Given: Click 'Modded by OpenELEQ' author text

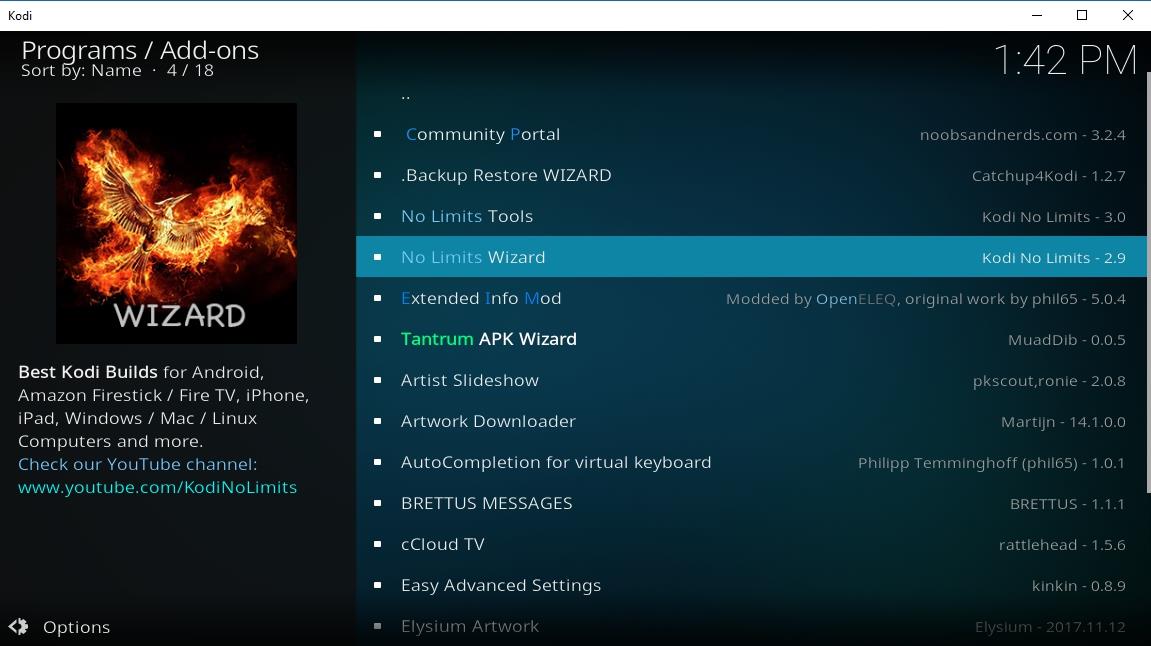Looking at the screenshot, I should [811, 299].
